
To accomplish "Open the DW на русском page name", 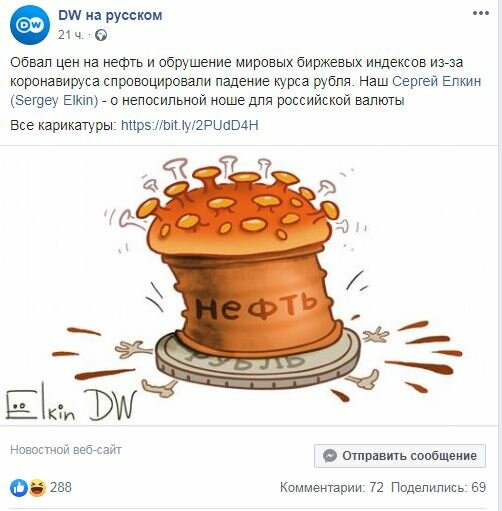I will point(110,15).
